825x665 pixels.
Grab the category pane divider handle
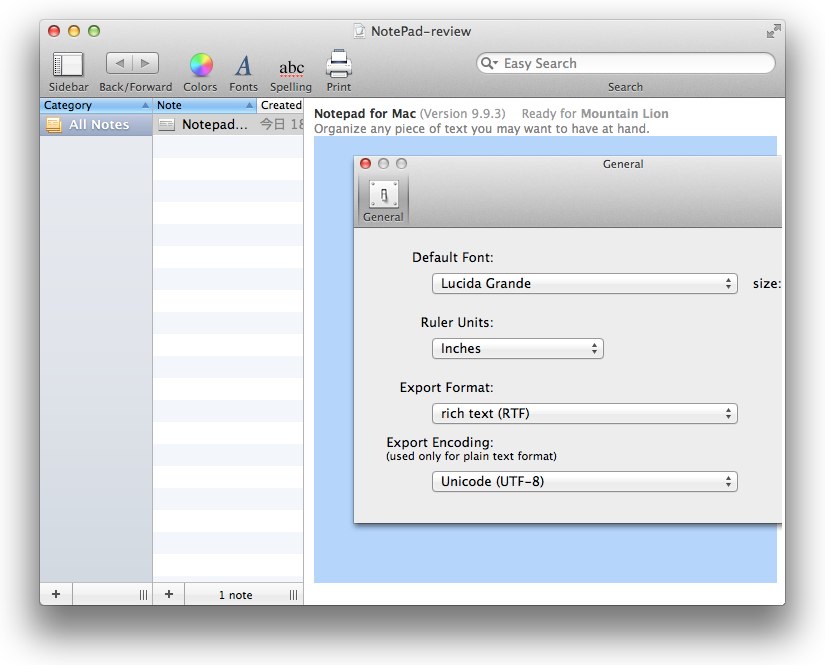click(x=143, y=595)
